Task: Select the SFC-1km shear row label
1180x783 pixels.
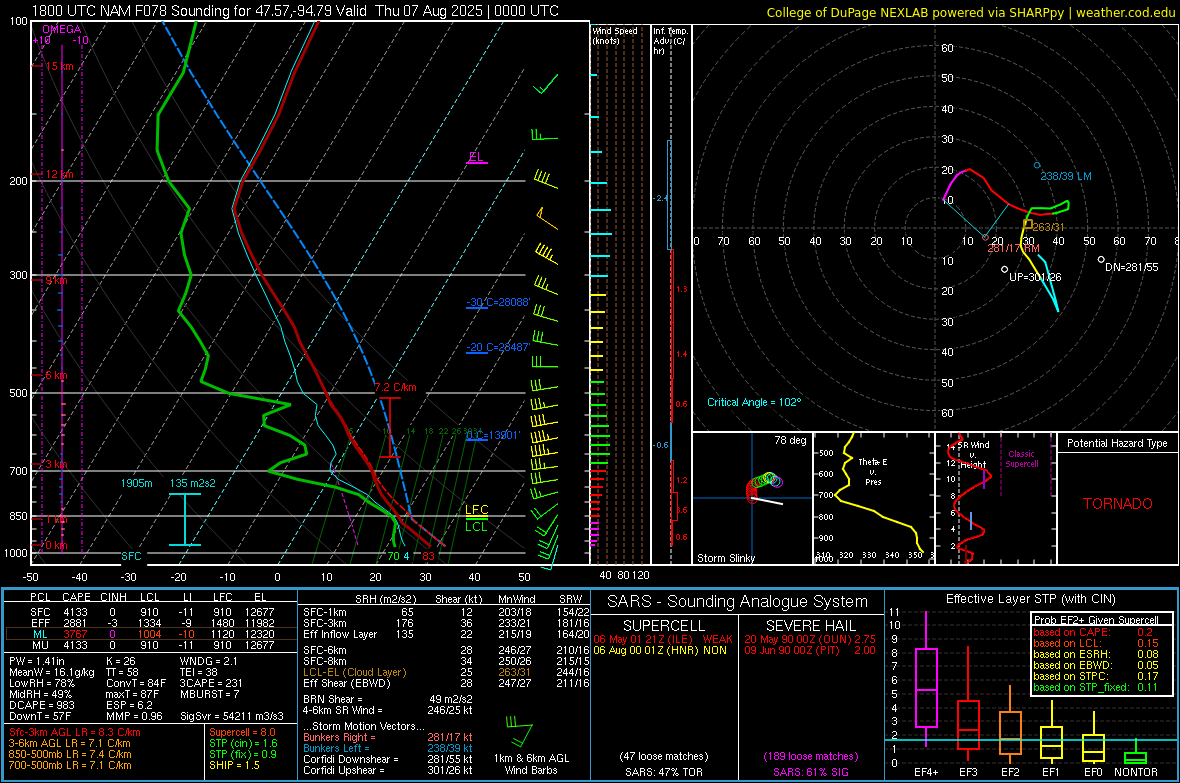Action: coord(325,613)
